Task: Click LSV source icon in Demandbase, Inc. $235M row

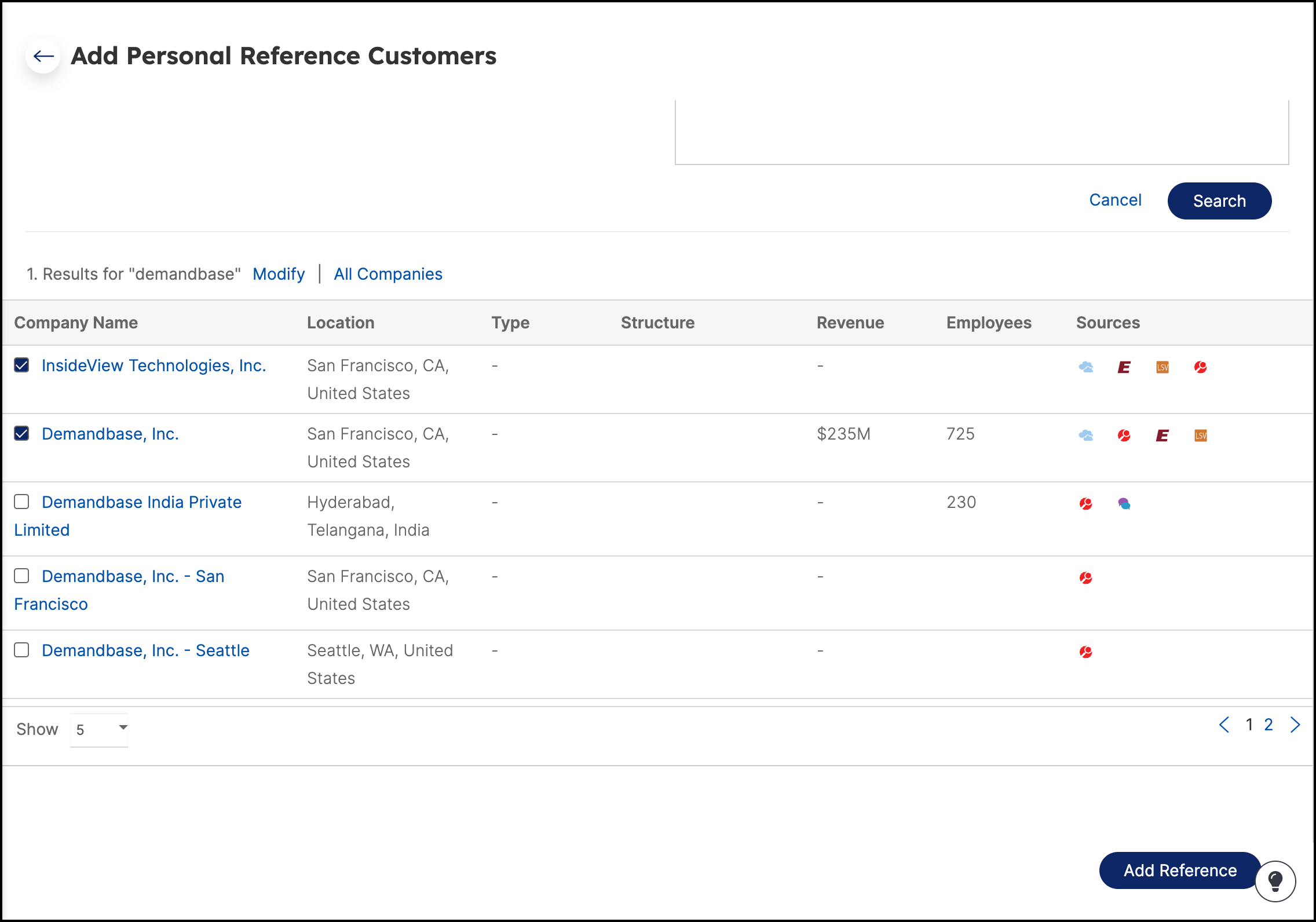Action: (1201, 435)
